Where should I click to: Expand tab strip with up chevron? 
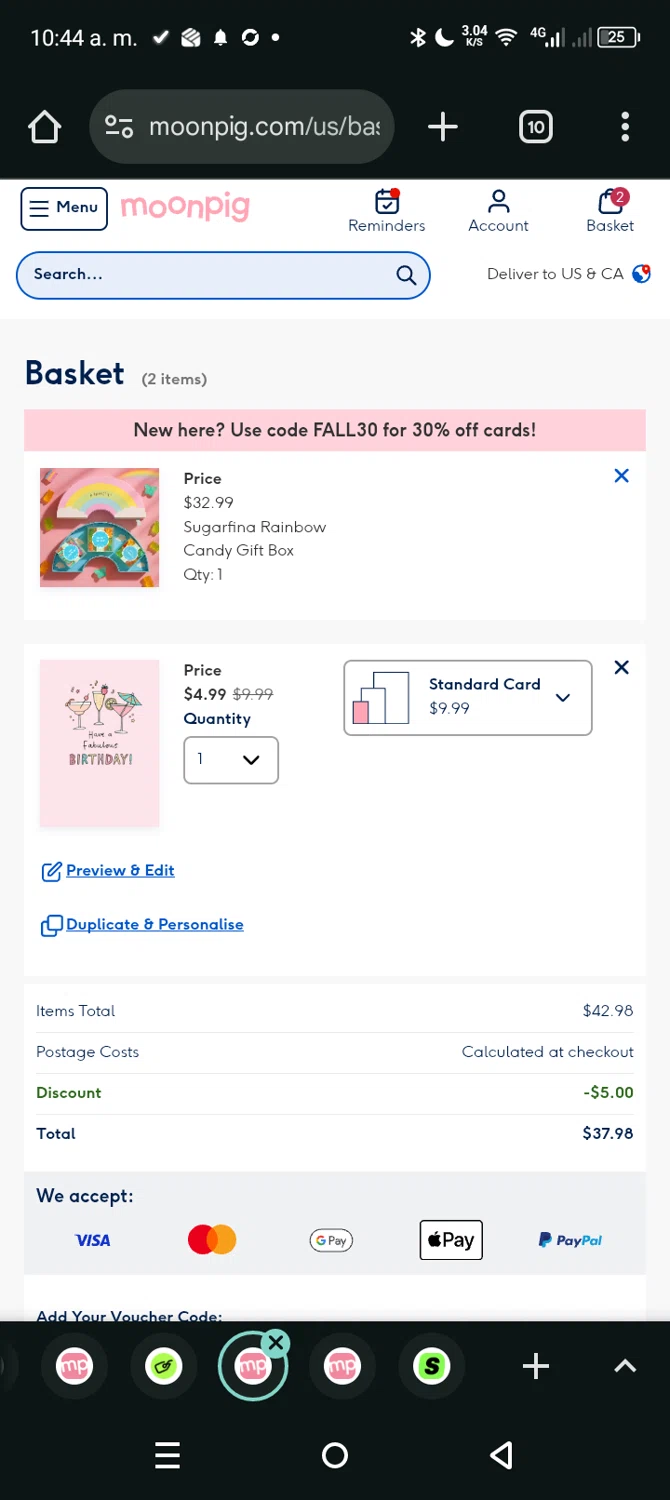[x=625, y=1366]
